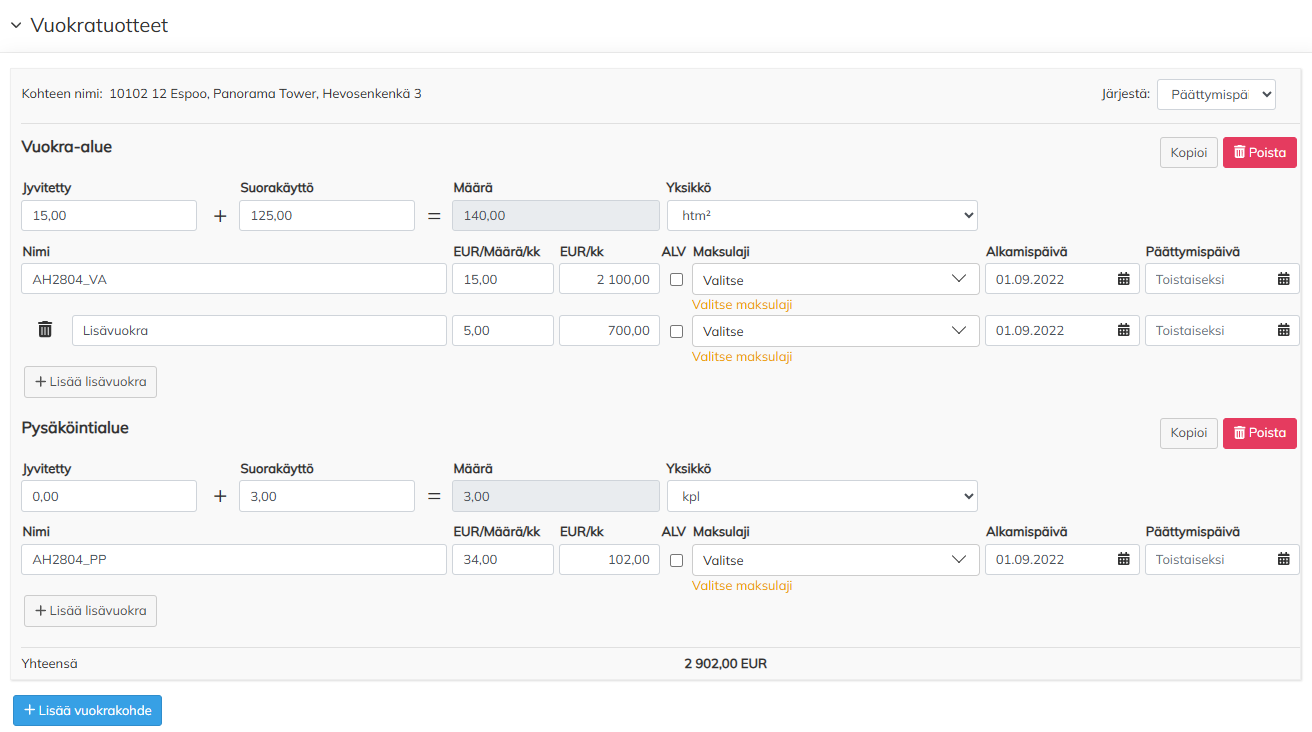Open calendar for AH2804_VA Päättymispäivä
This screenshot has width=1312, height=732.
pos(1283,279)
